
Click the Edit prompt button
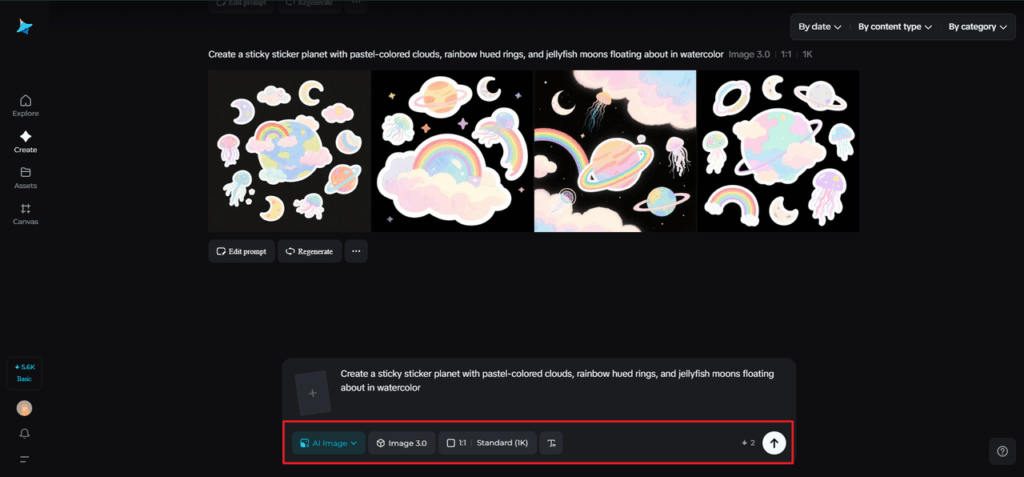pos(240,251)
